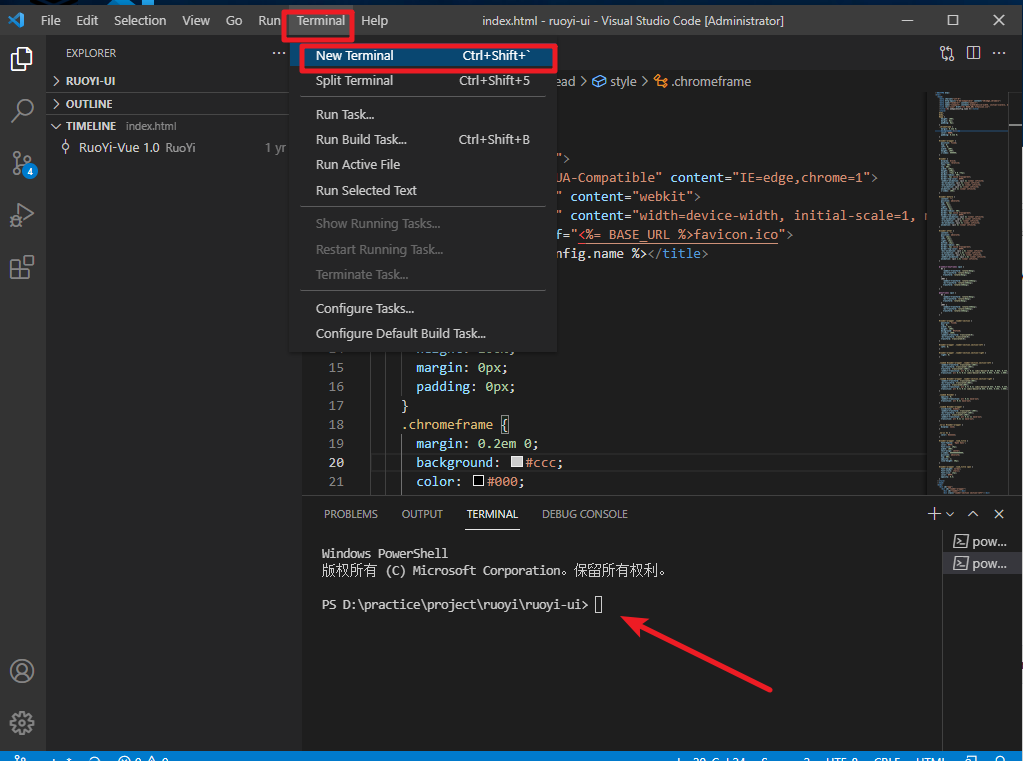Open the Explorer view in activity bar
Viewport: 1023px width, 761px height.
[x=22, y=59]
